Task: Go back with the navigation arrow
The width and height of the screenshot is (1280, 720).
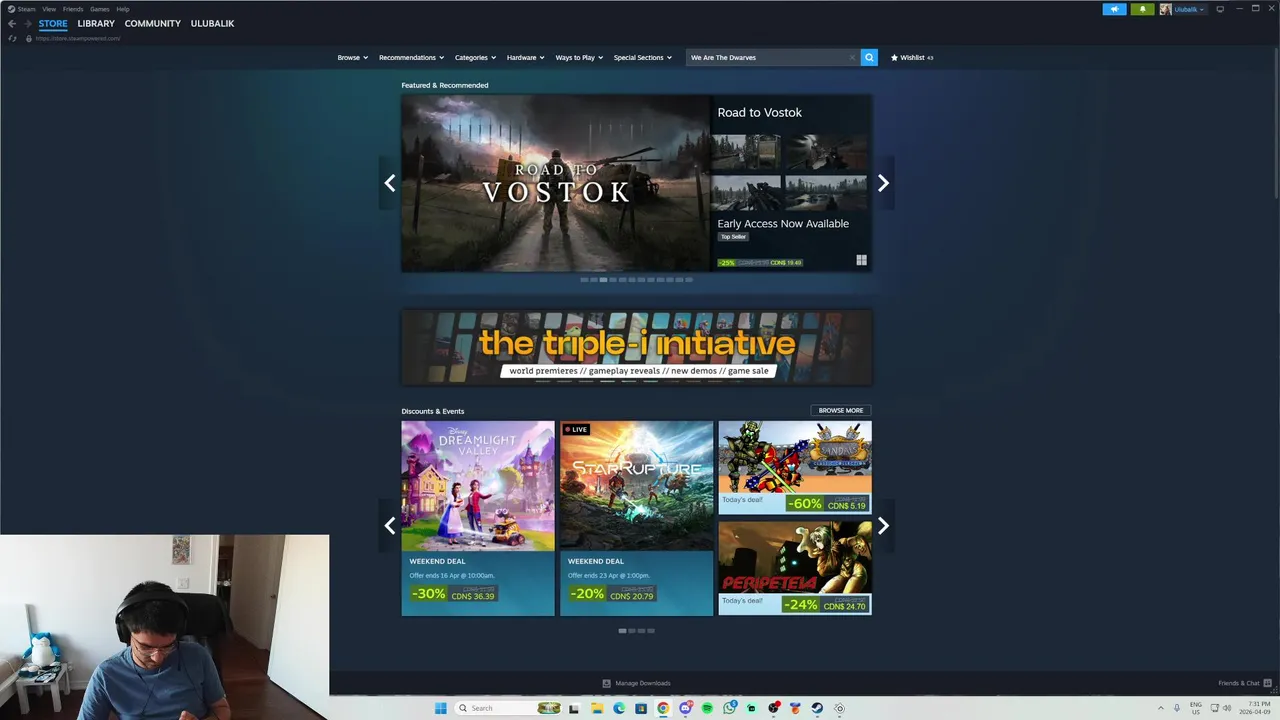Action: pos(12,23)
